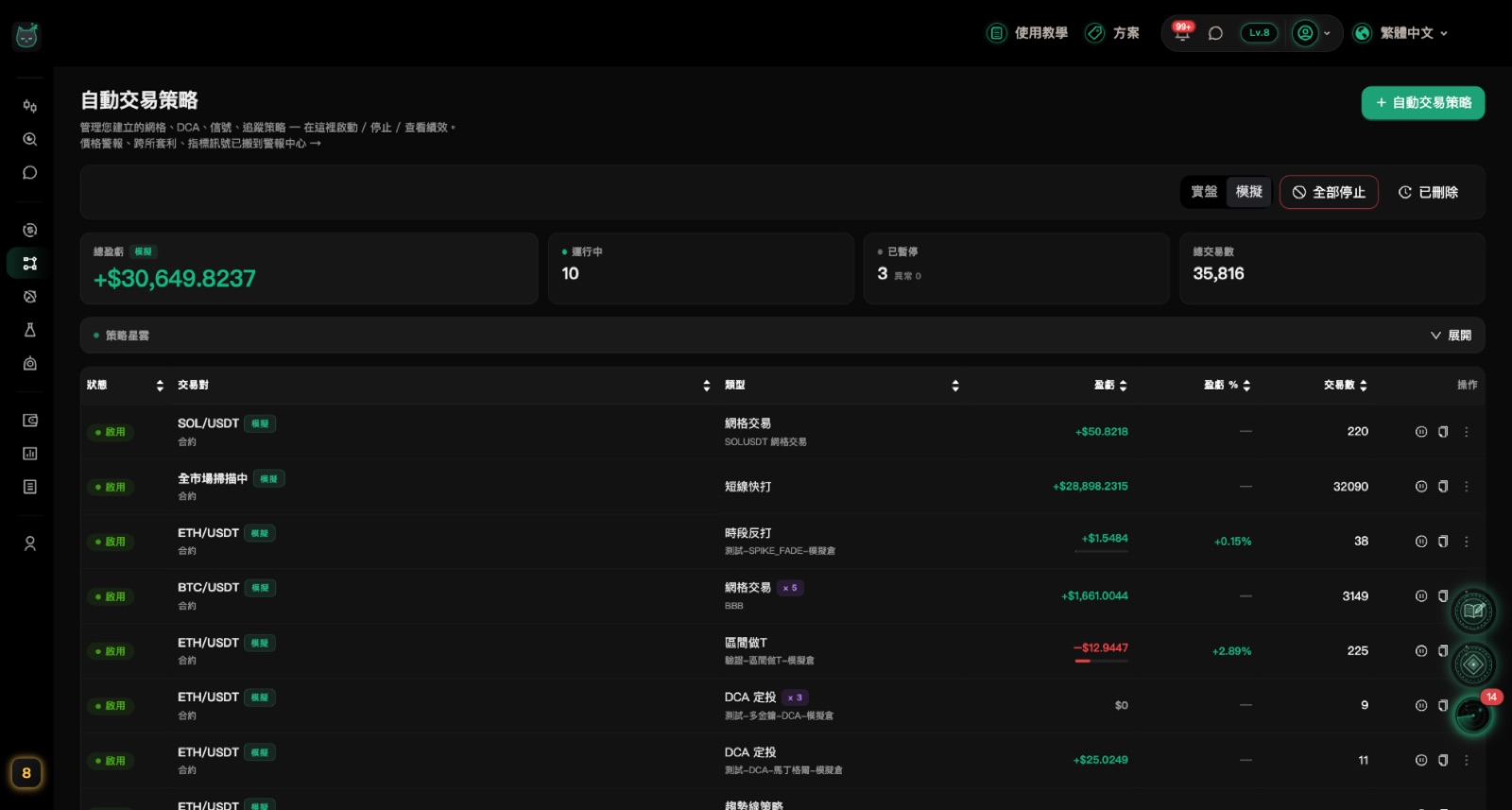Pause the ETH/USDT strategy with +$25.0249 profit
Image resolution: width=1512 pixels, height=810 pixels.
1421,760
